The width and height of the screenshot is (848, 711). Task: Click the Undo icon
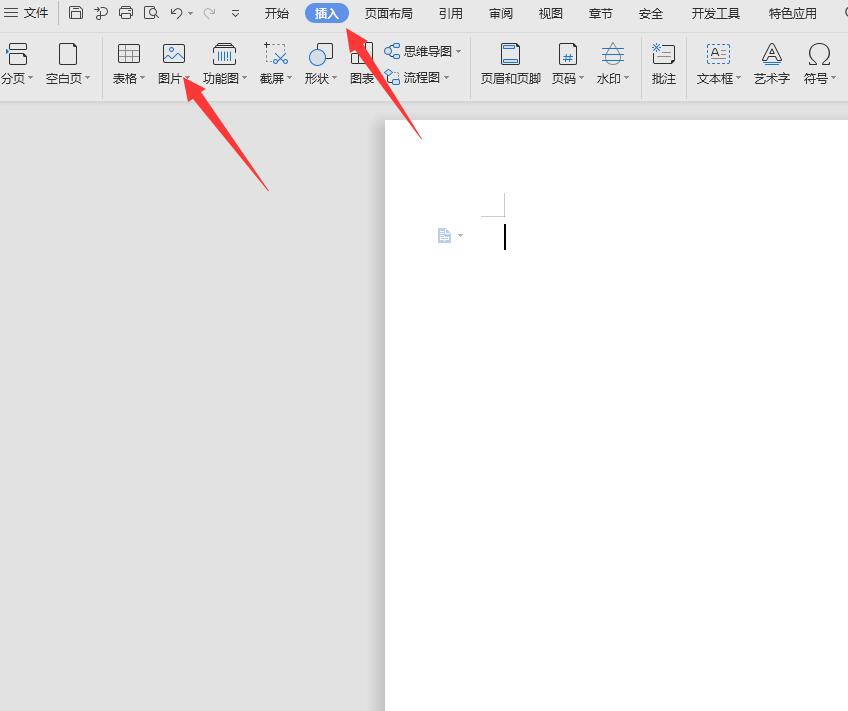176,12
